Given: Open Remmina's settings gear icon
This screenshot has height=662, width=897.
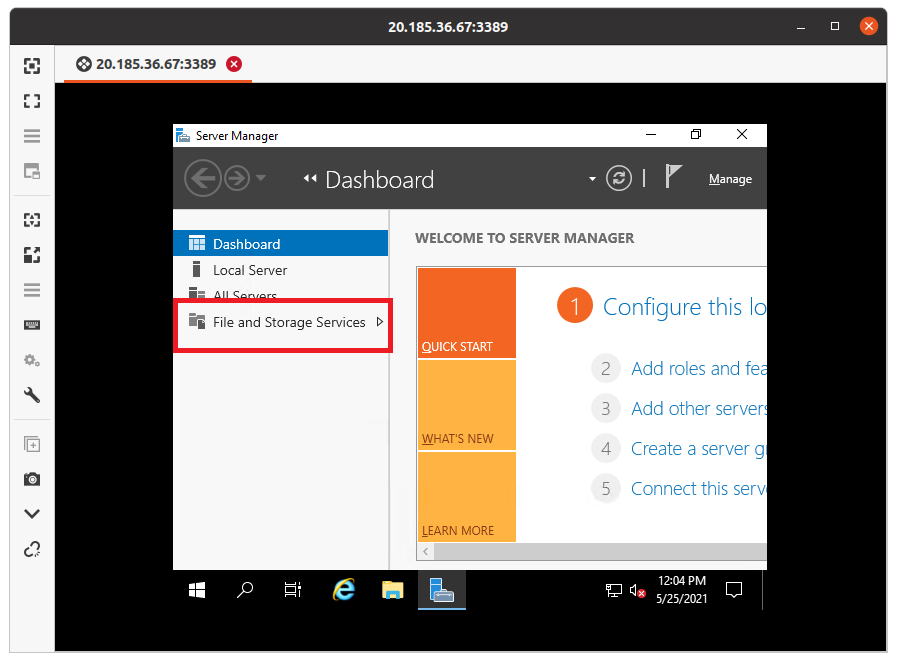Looking at the screenshot, I should point(31,360).
